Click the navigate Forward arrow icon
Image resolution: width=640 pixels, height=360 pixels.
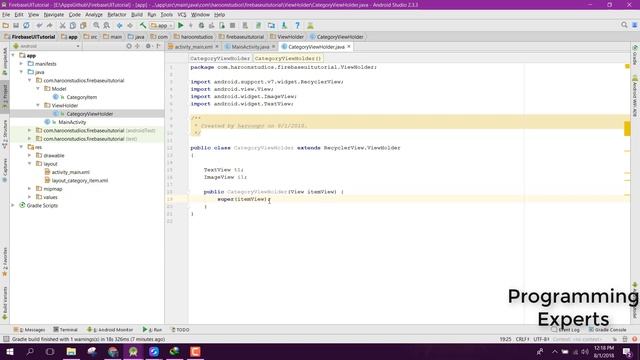pos(130,25)
